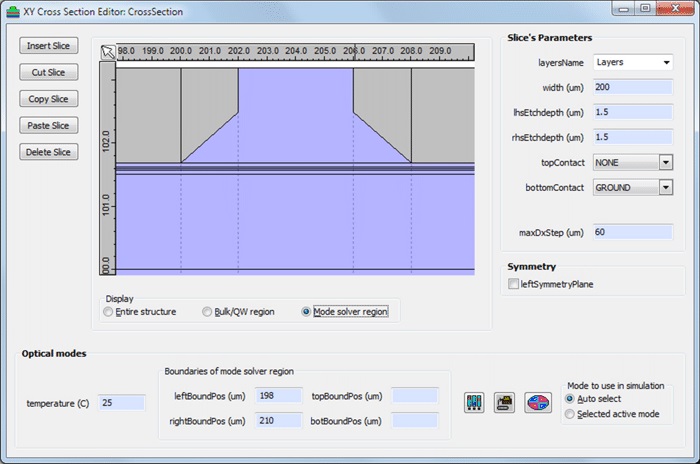Click the rhsEtchdepth input field

[x=633, y=137]
